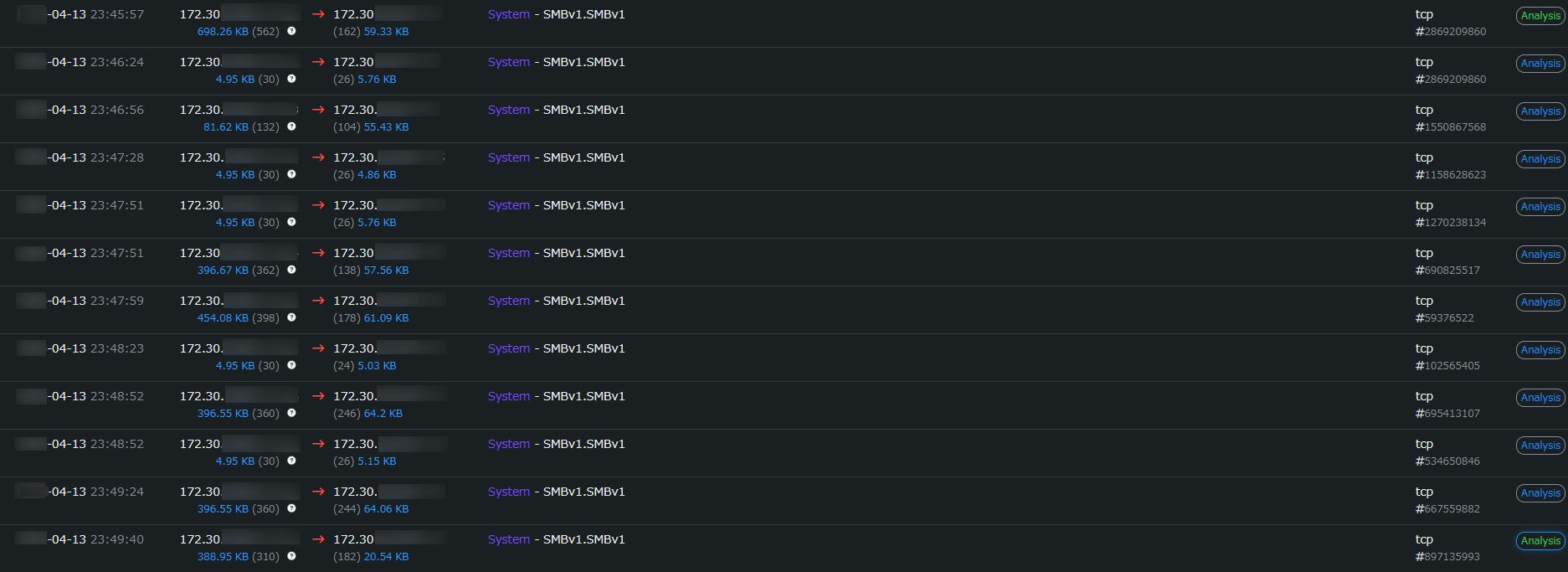
Task: Open the info icon beside 454.08 KB (398)
Action: coord(291,317)
